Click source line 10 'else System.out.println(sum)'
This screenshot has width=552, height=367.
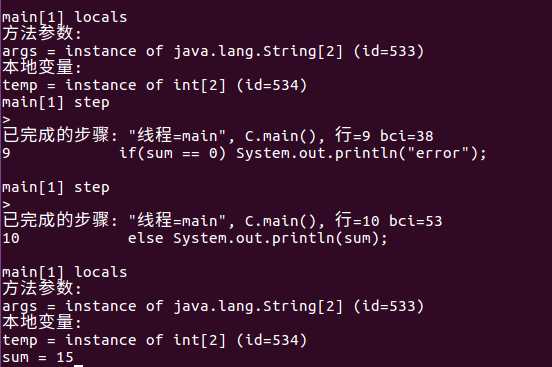click(195, 238)
